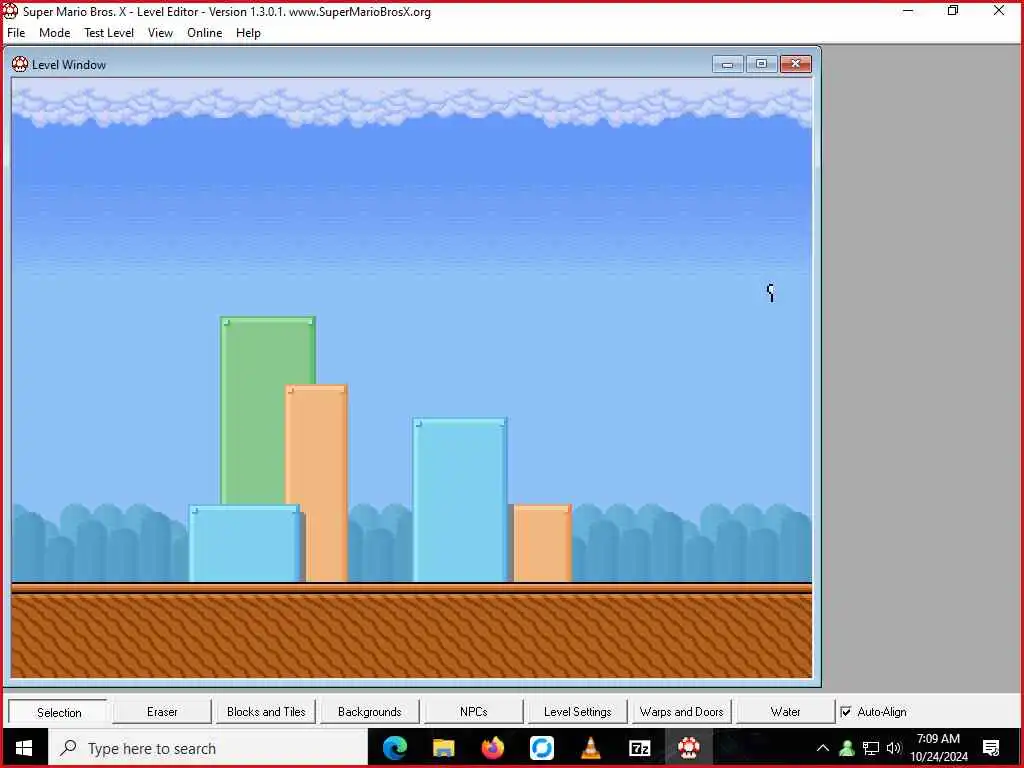This screenshot has width=1024, height=768.
Task: Open the NPCs panel
Action: pos(473,712)
